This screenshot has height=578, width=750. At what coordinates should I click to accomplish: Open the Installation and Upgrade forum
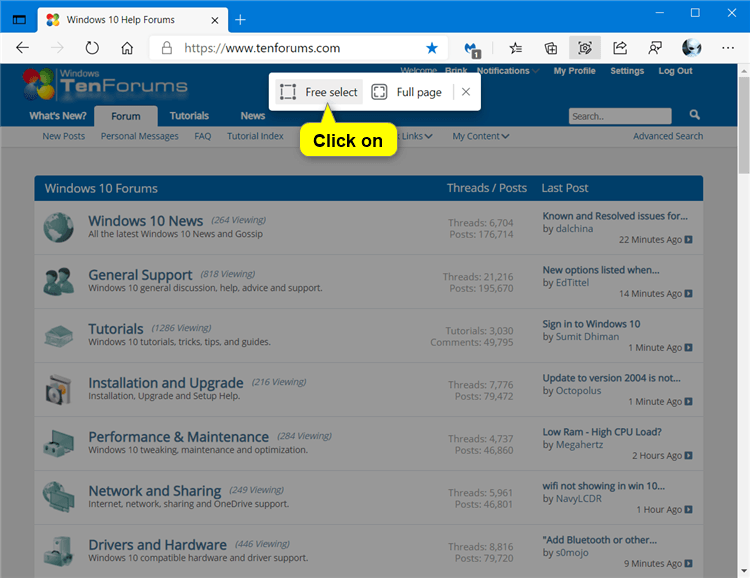coord(165,383)
